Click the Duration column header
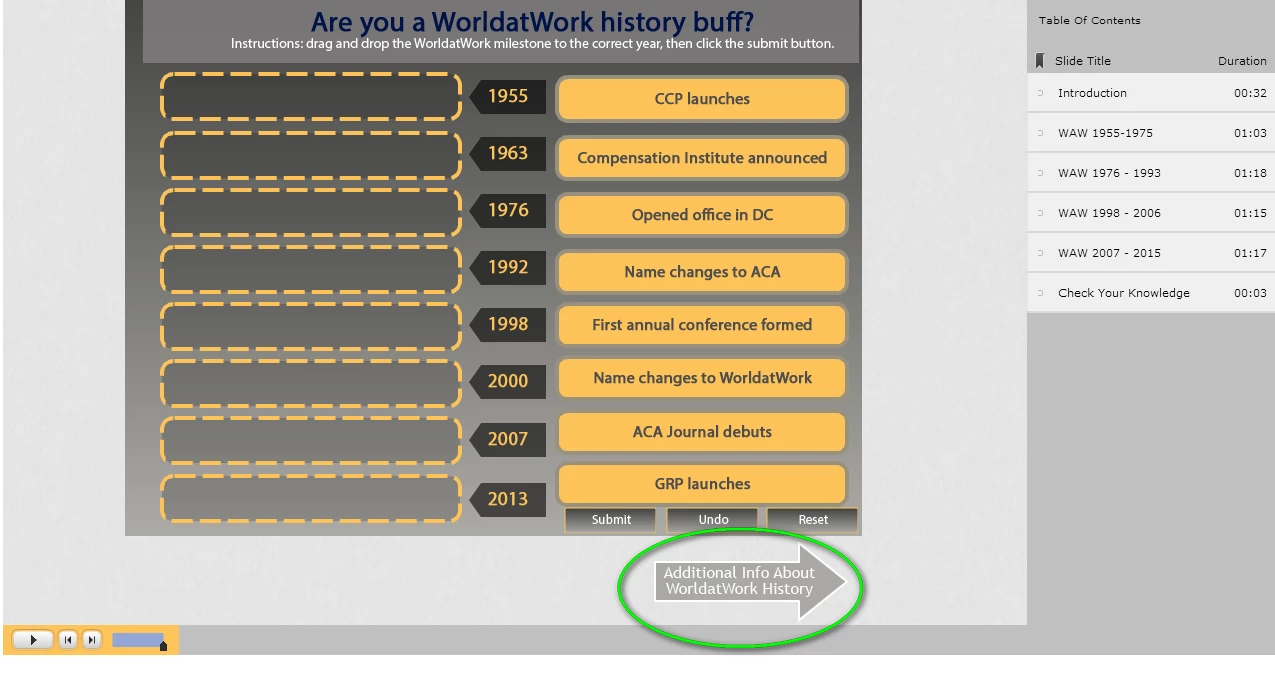The height and width of the screenshot is (675, 1275). [x=1242, y=61]
